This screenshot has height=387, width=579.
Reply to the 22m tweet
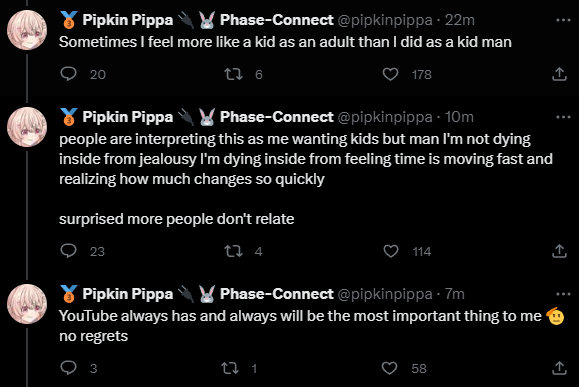coord(69,74)
